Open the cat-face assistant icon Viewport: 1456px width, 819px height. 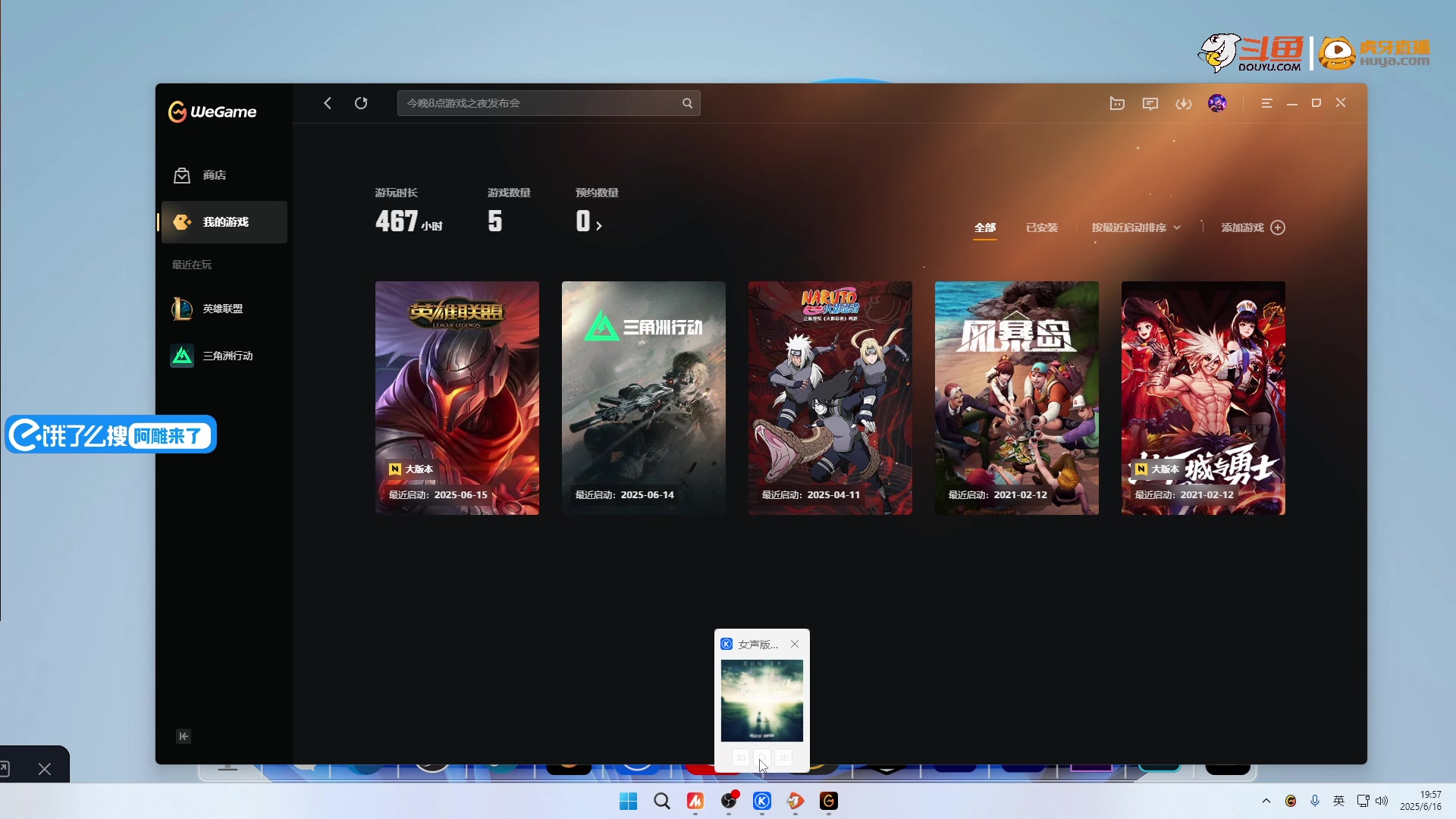[x=1117, y=103]
